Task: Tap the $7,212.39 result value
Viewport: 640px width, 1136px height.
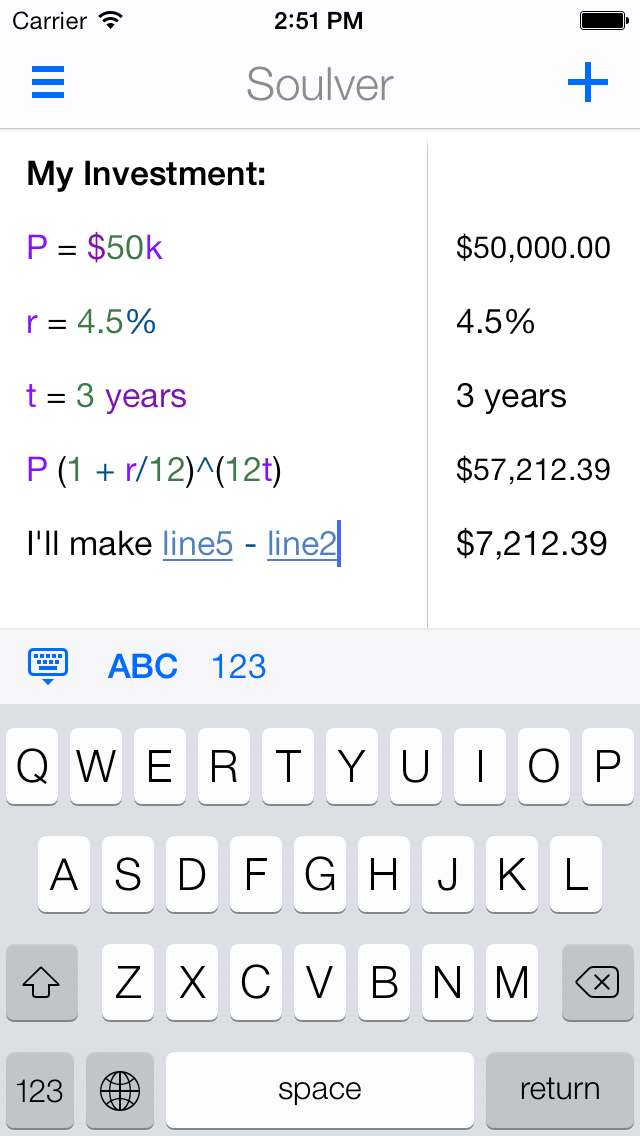Action: coord(531,544)
